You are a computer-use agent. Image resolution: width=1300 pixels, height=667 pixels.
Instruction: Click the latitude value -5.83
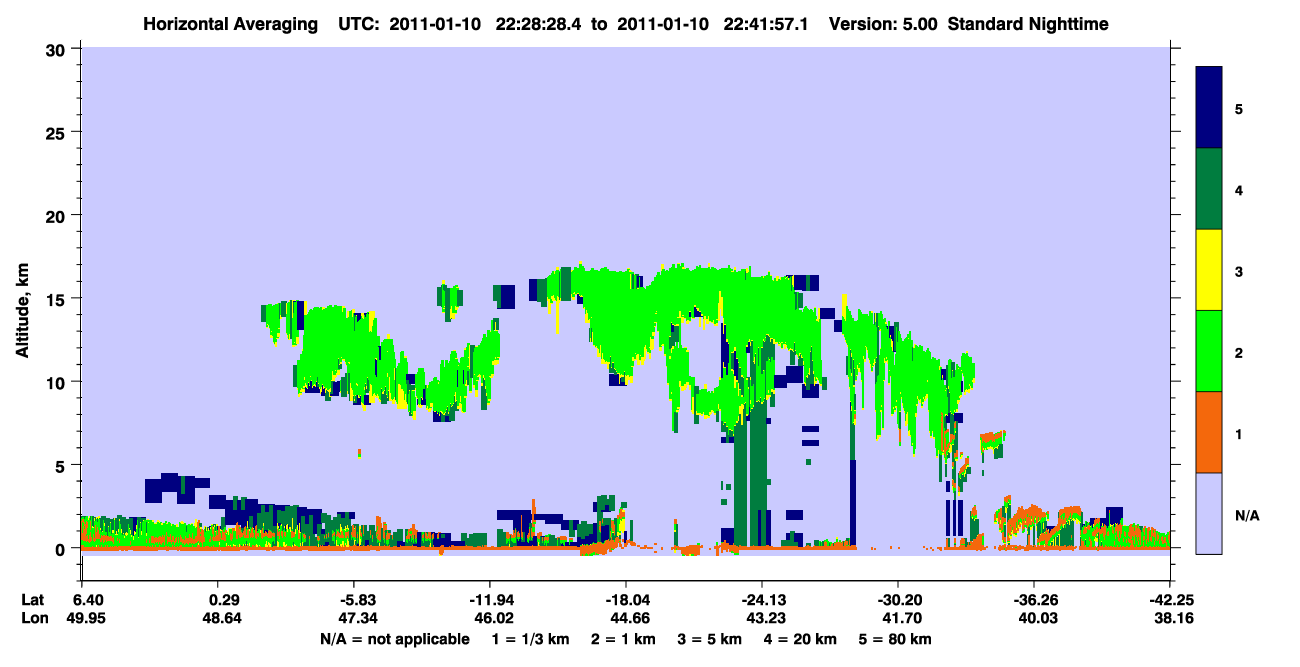tap(358, 600)
